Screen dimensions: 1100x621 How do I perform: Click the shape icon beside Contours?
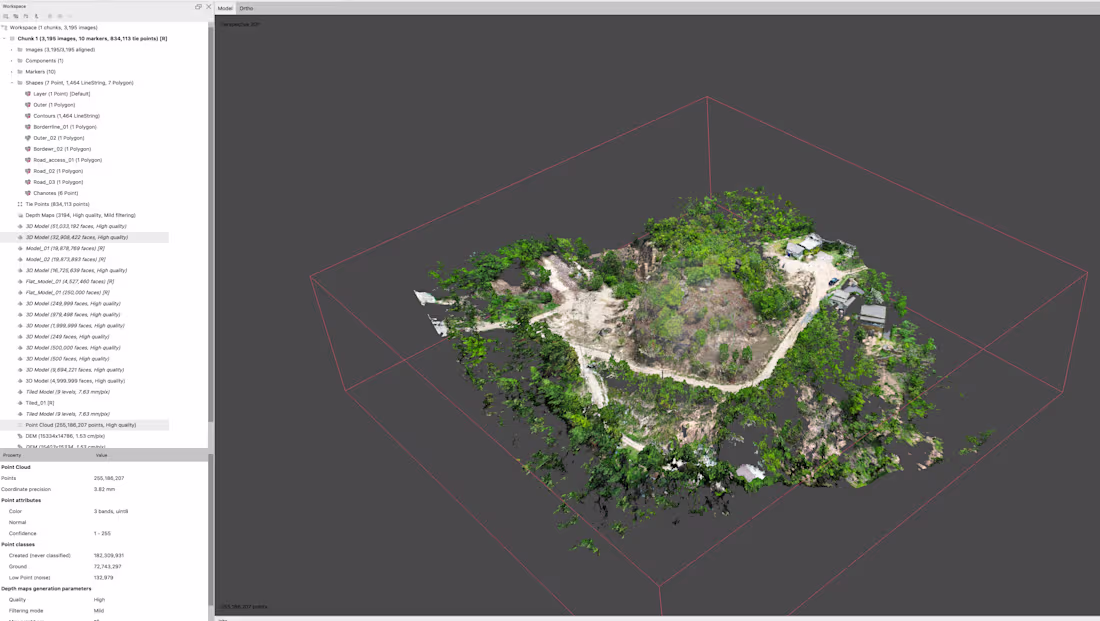pos(27,116)
